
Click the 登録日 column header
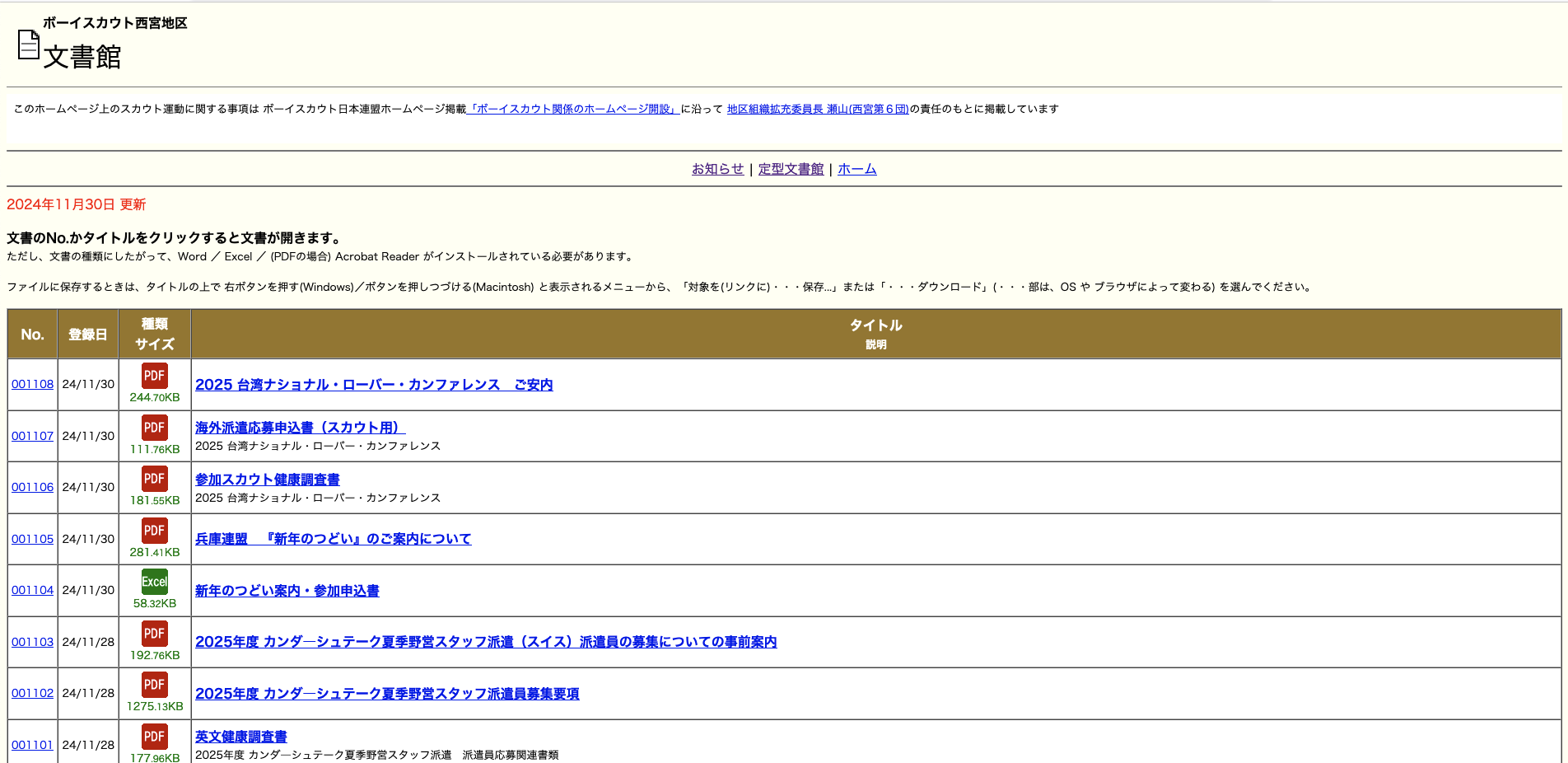point(88,335)
